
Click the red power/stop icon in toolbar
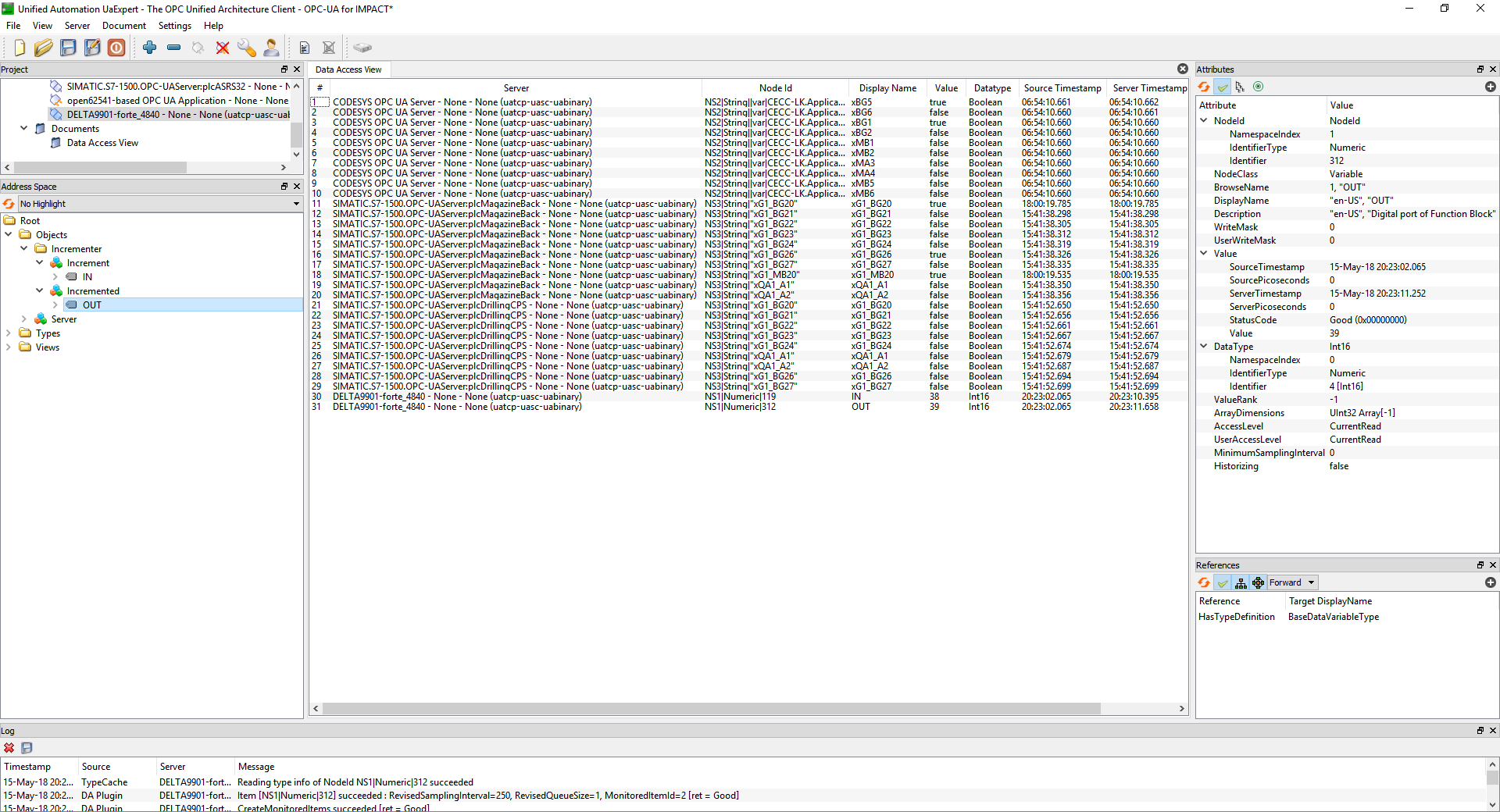pyautogui.click(x=116, y=48)
